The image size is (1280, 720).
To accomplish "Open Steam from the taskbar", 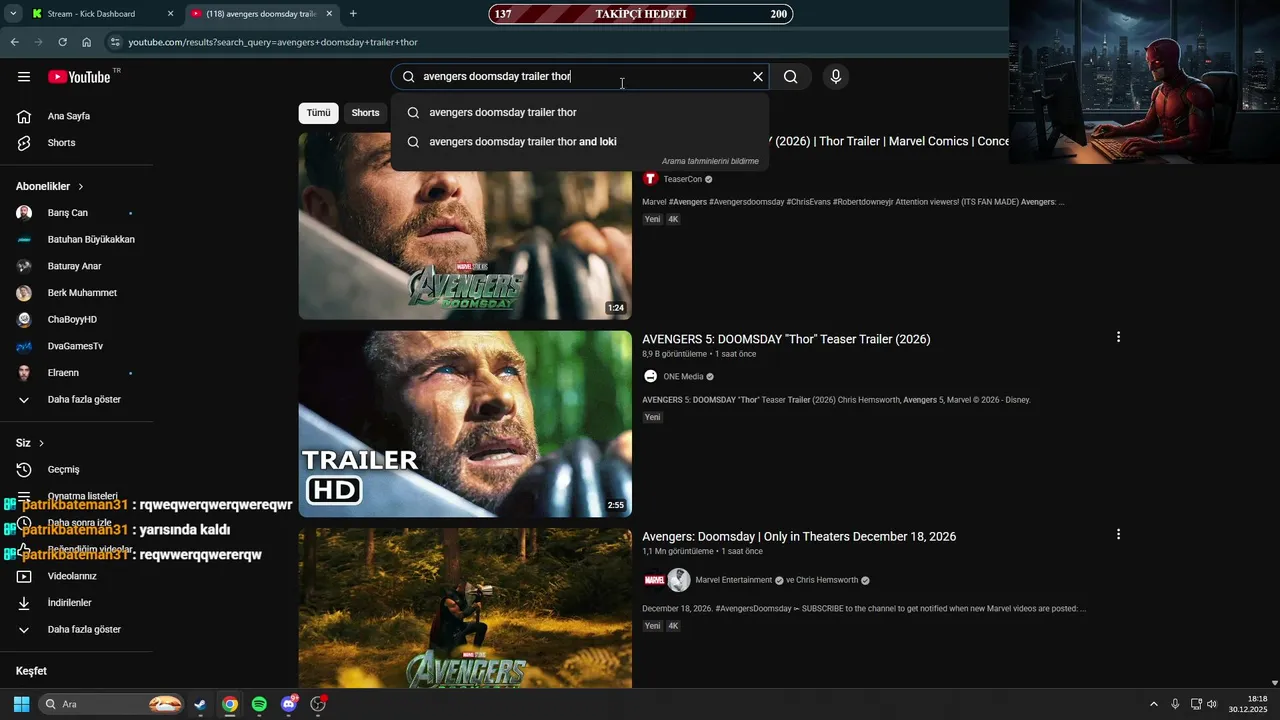I will point(200,704).
